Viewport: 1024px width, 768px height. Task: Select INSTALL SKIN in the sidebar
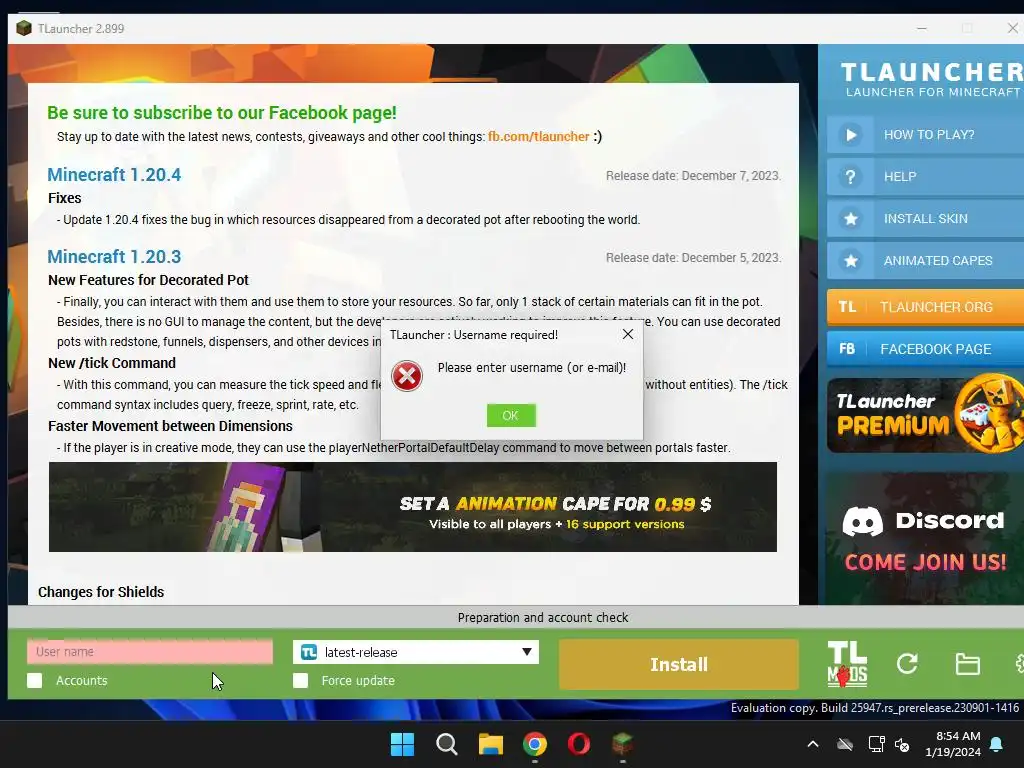pyautogui.click(x=925, y=219)
